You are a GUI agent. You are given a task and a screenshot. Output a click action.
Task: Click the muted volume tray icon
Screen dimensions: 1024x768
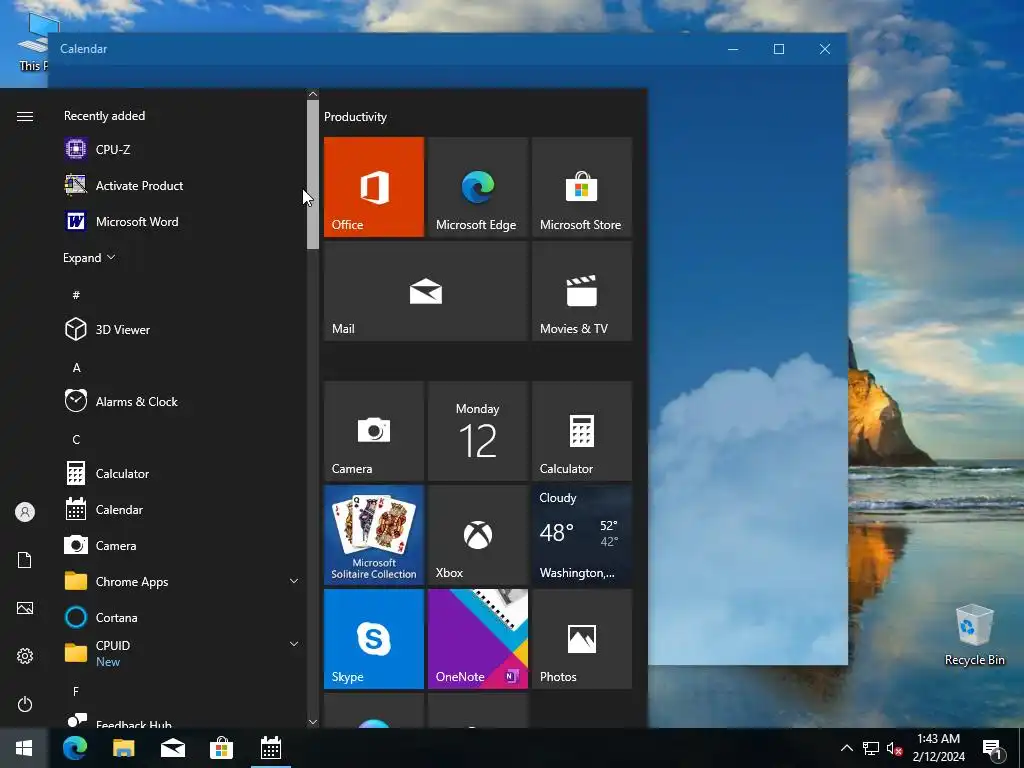894,748
